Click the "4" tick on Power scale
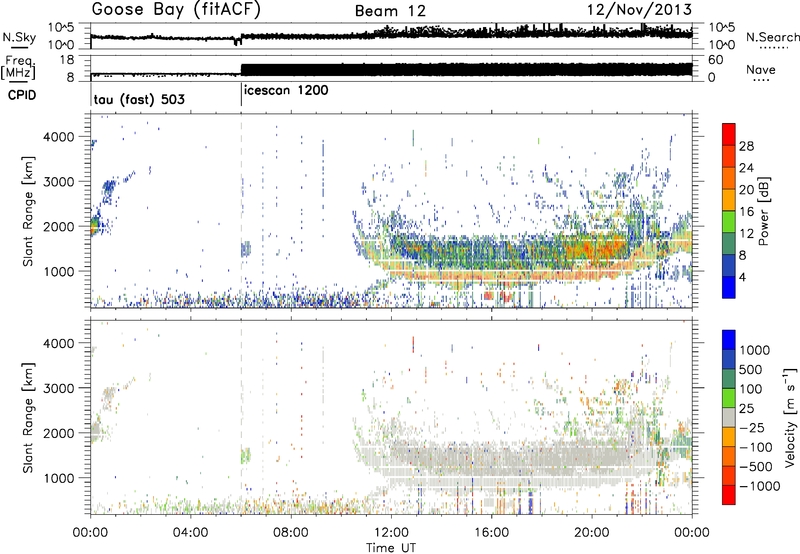The width and height of the screenshot is (800, 554). (743, 277)
